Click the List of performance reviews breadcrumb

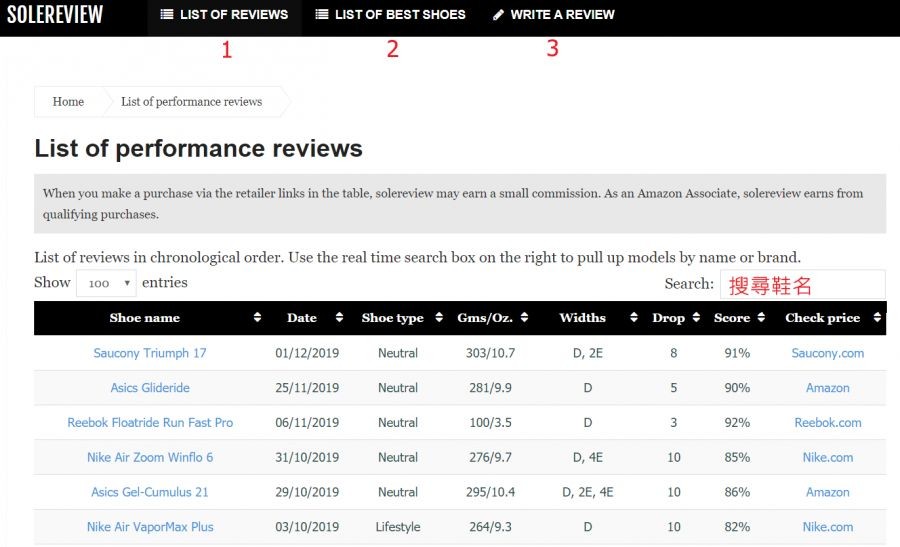[192, 102]
